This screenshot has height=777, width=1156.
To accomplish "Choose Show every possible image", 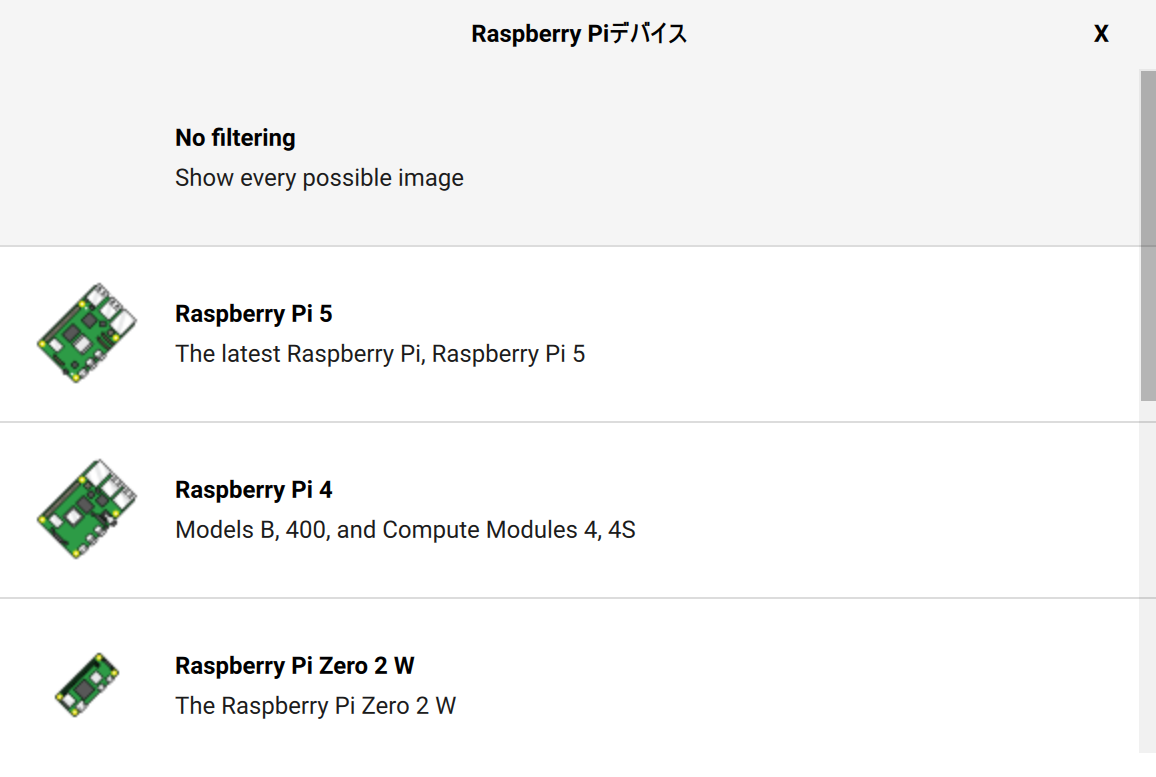I will [319, 177].
